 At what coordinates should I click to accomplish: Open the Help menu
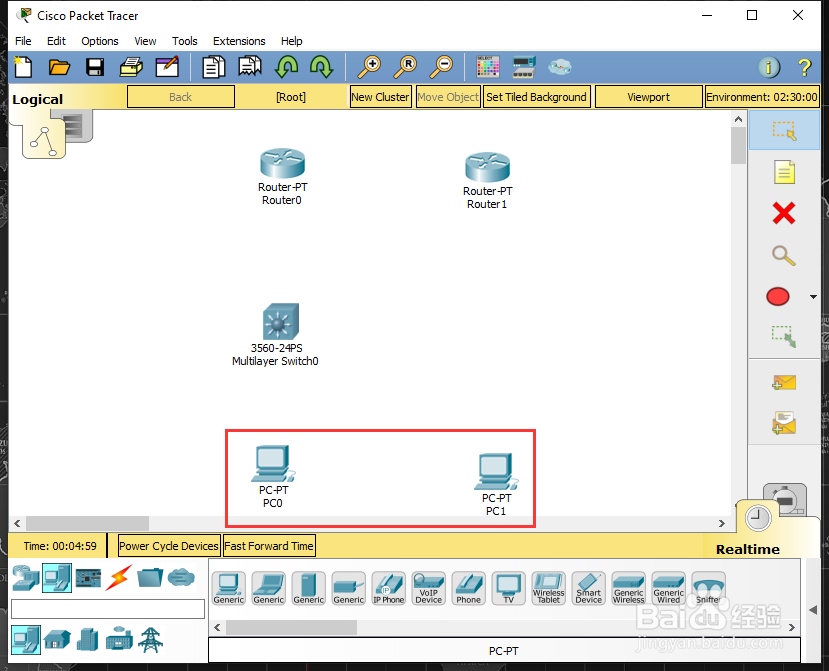(291, 41)
